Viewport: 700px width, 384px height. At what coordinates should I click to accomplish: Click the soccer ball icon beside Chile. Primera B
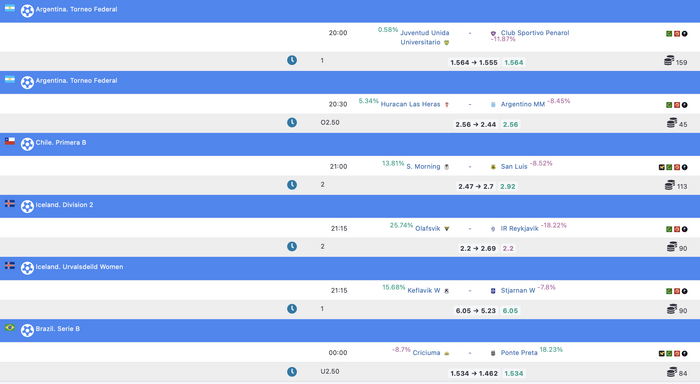pyautogui.click(x=27, y=144)
